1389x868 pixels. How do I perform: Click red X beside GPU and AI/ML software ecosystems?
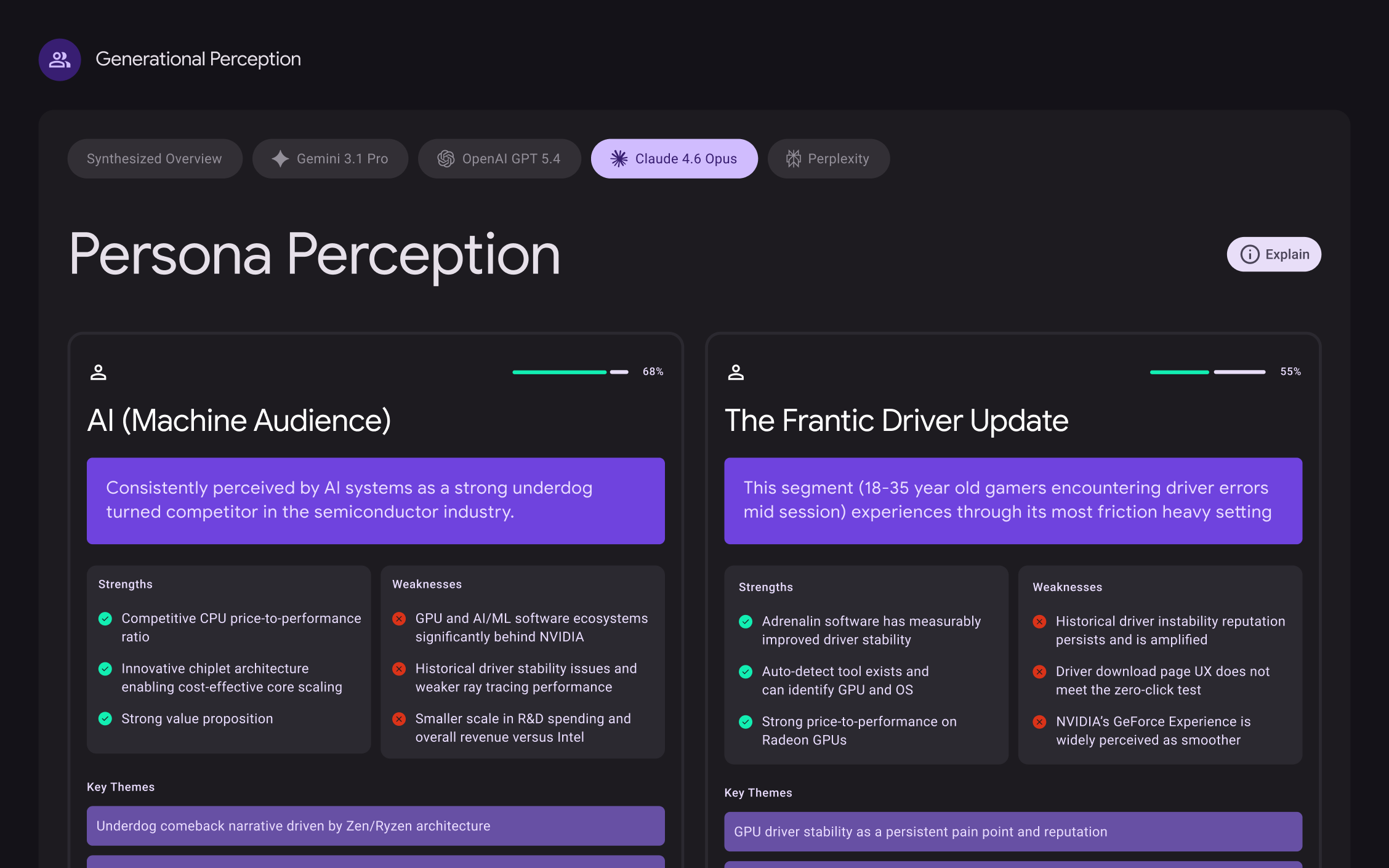pyautogui.click(x=399, y=619)
